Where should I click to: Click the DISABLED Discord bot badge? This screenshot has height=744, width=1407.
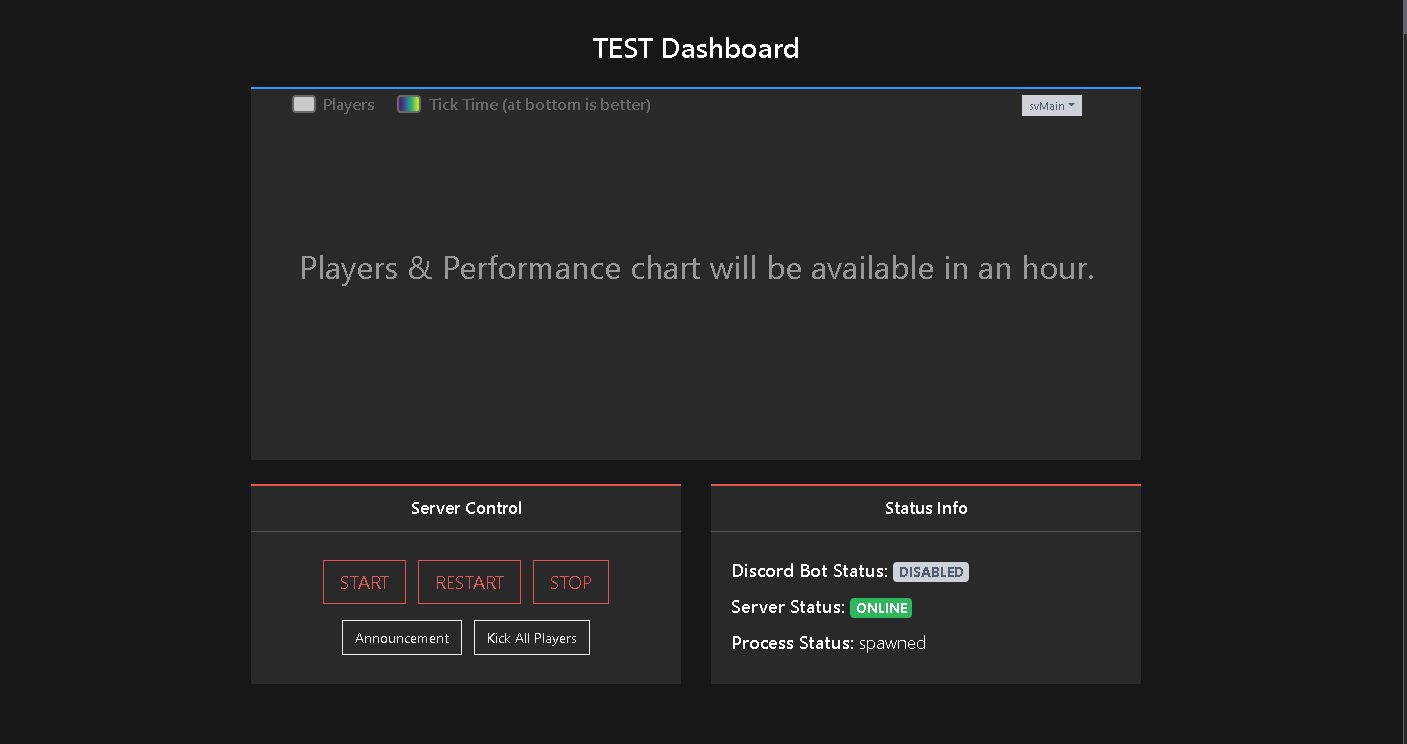click(930, 572)
